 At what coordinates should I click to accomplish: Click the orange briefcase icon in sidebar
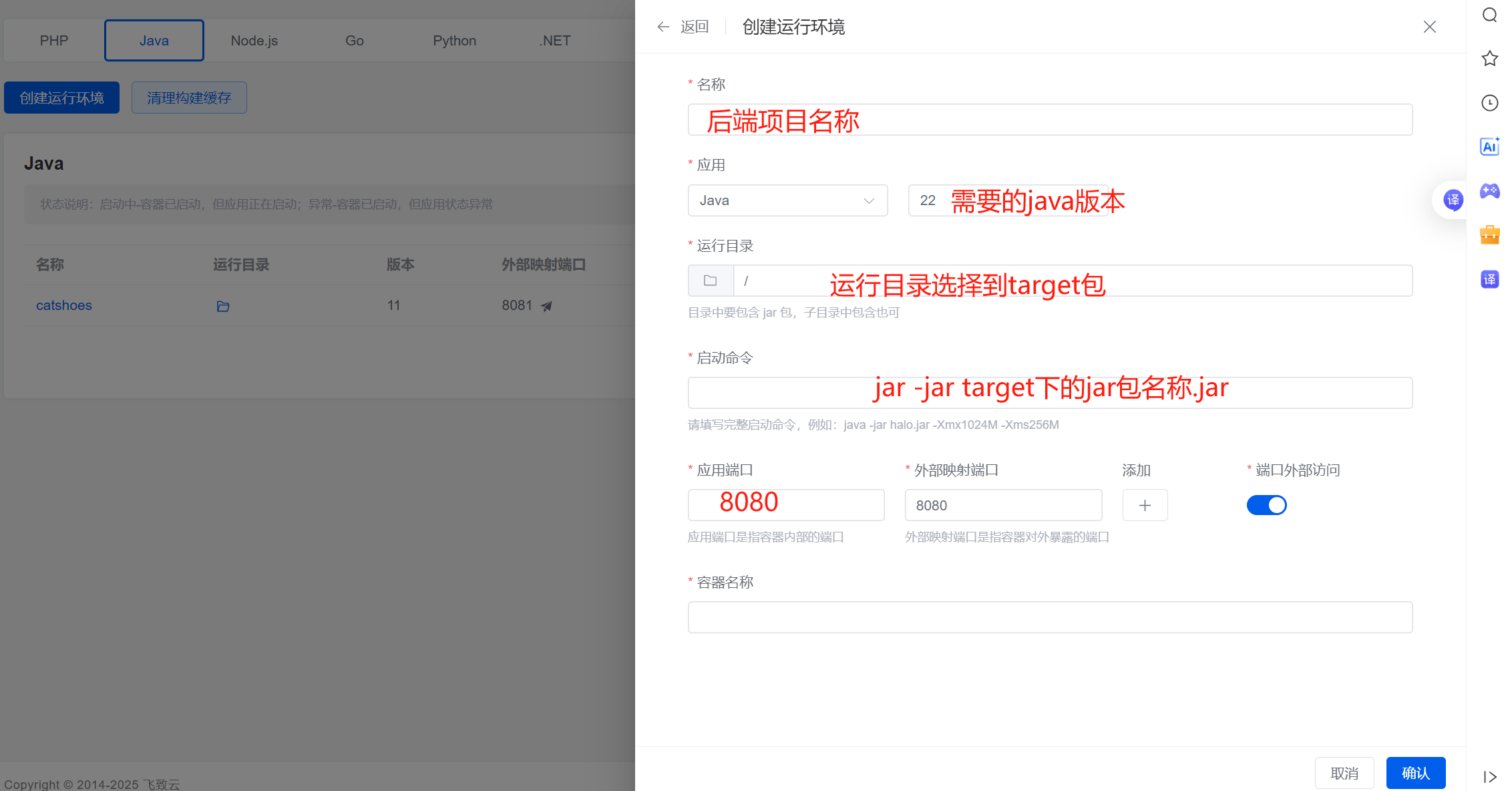(1489, 234)
